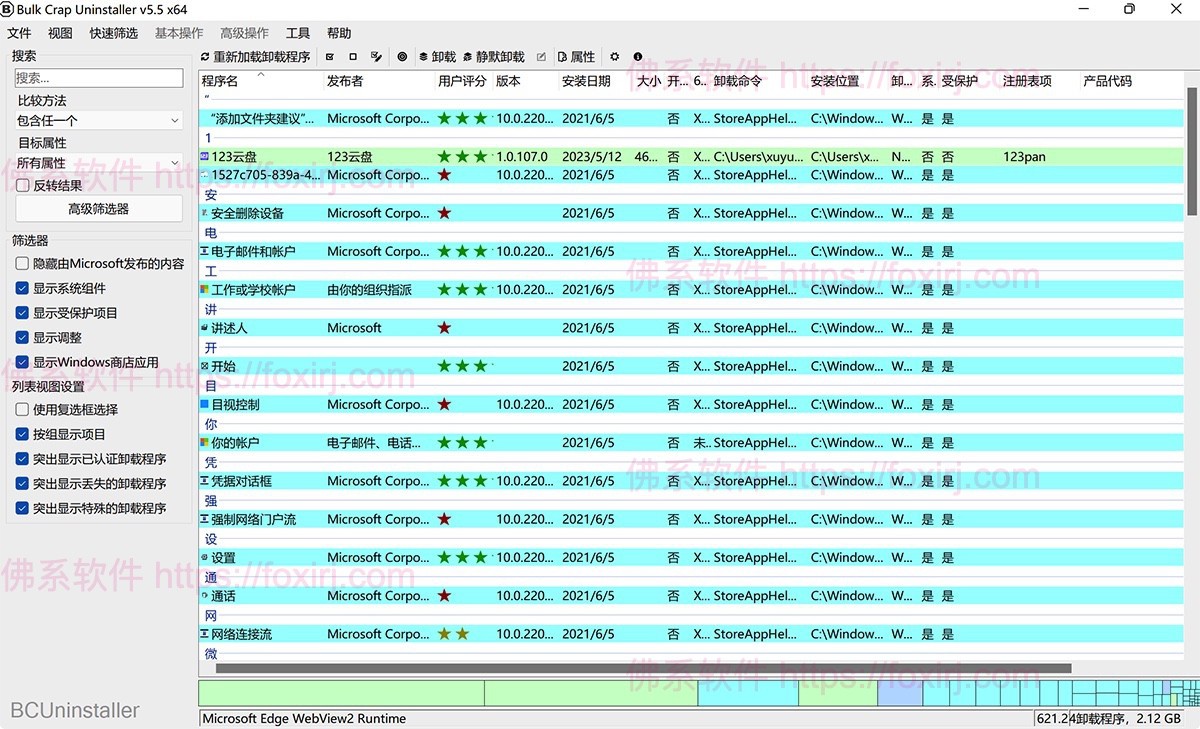Click the 卸载 (Uninstall) toolbar button

pos(437,57)
